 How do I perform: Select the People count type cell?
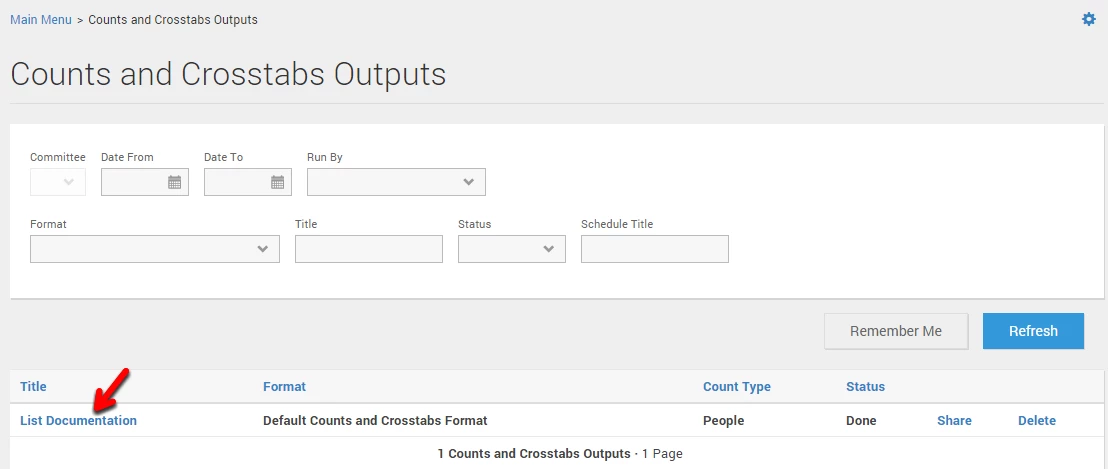[724, 420]
